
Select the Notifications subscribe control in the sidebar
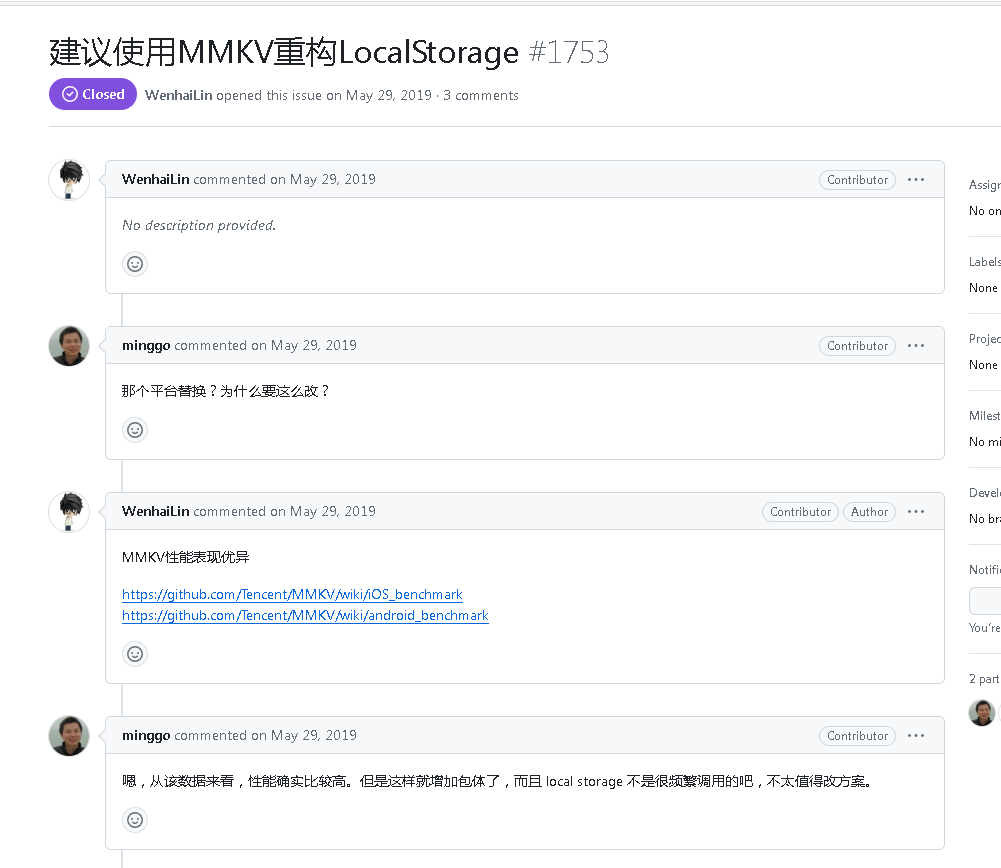coord(986,600)
